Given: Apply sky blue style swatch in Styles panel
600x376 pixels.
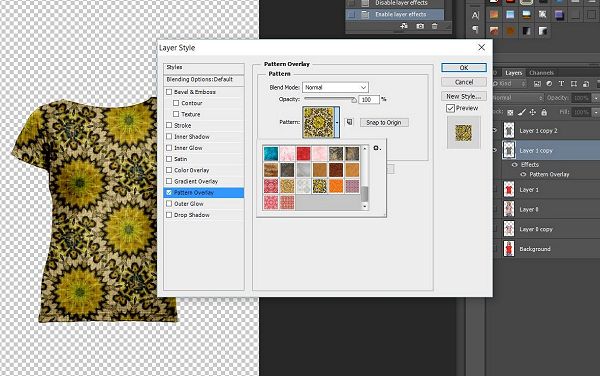Looking at the screenshot, I should pyautogui.click(x=510, y=15).
